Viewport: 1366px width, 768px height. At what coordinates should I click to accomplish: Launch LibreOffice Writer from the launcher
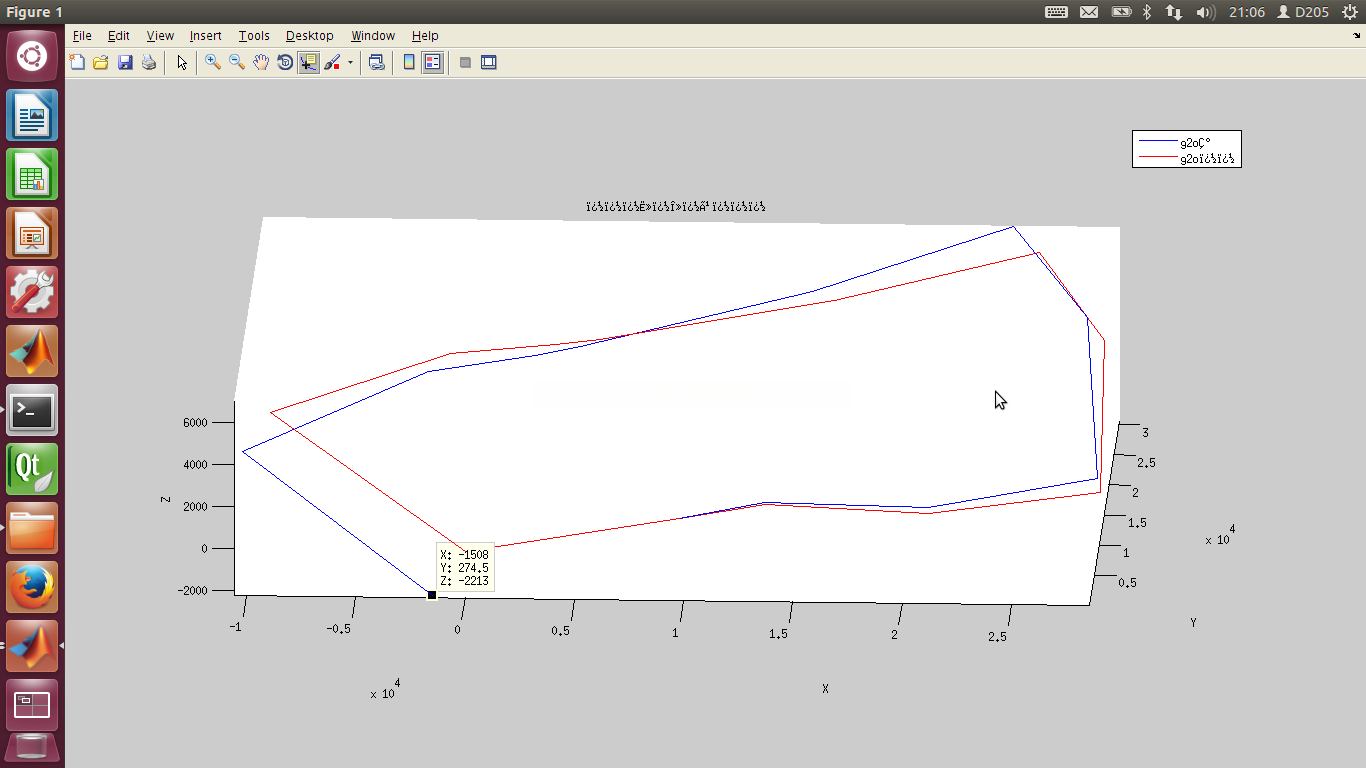coord(32,115)
